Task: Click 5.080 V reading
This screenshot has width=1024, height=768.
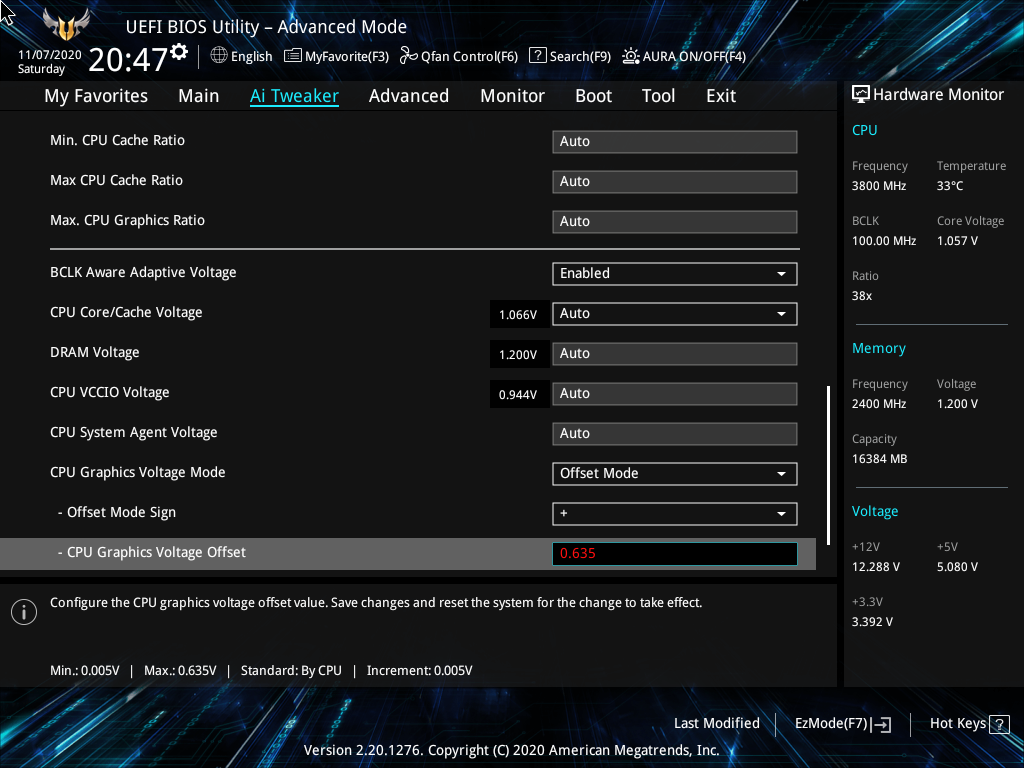Action: tap(957, 567)
